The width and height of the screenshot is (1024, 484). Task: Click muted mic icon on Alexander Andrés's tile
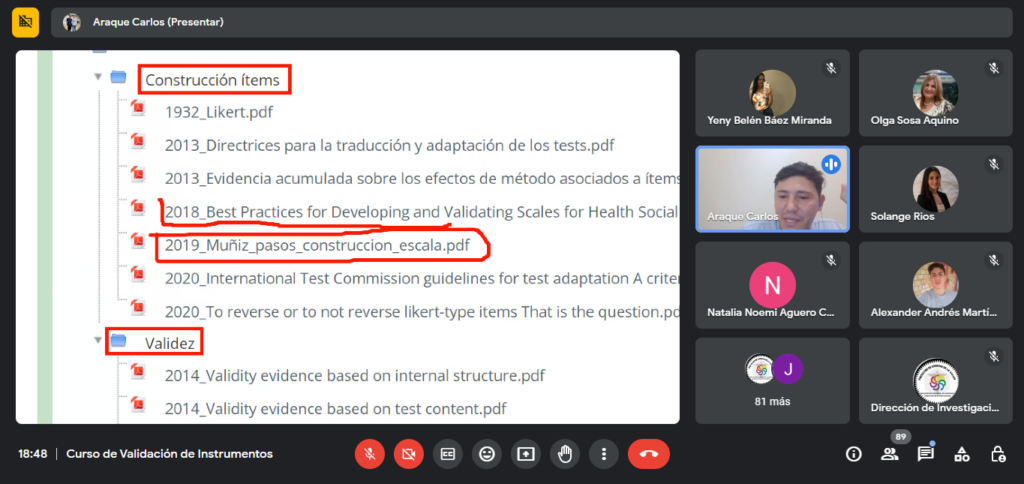click(x=994, y=260)
